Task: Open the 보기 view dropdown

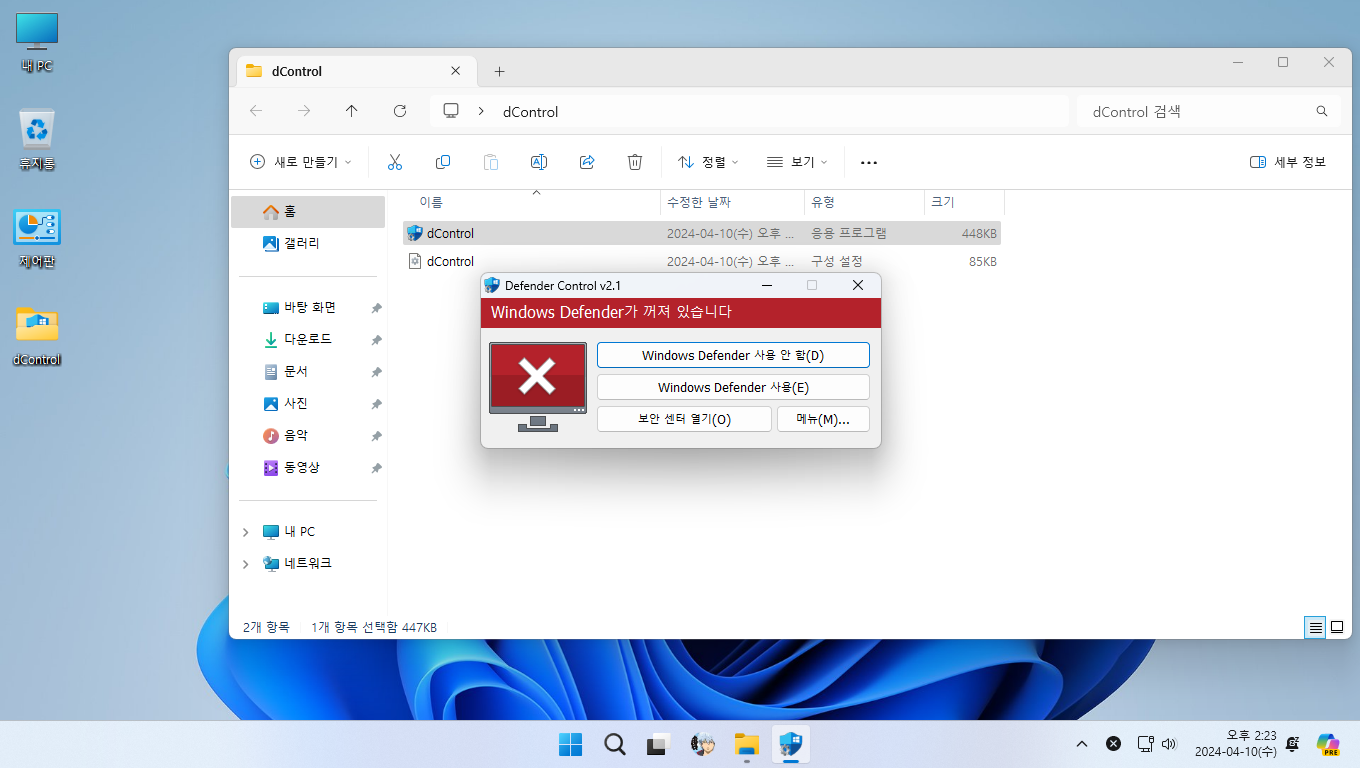Action: (x=797, y=162)
